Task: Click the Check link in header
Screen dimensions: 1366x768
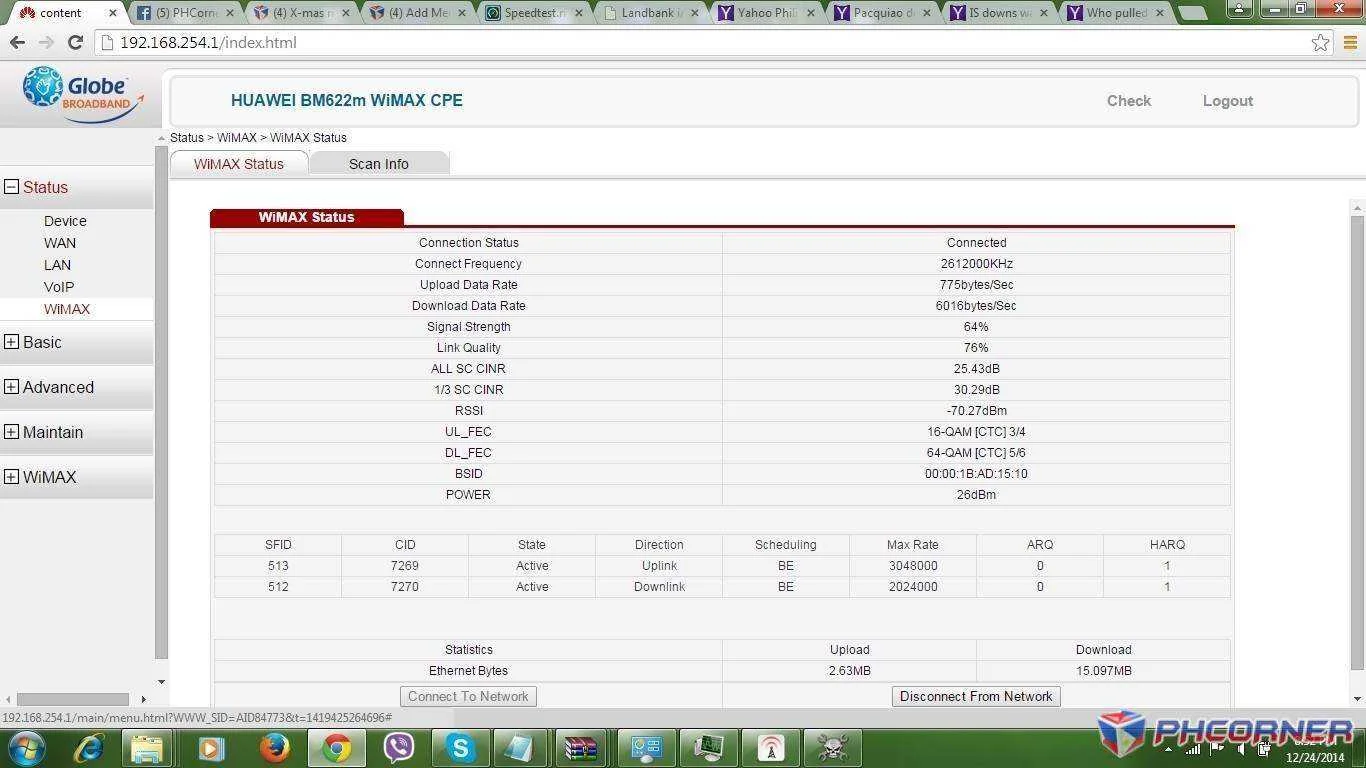Action: pyautogui.click(x=1129, y=101)
